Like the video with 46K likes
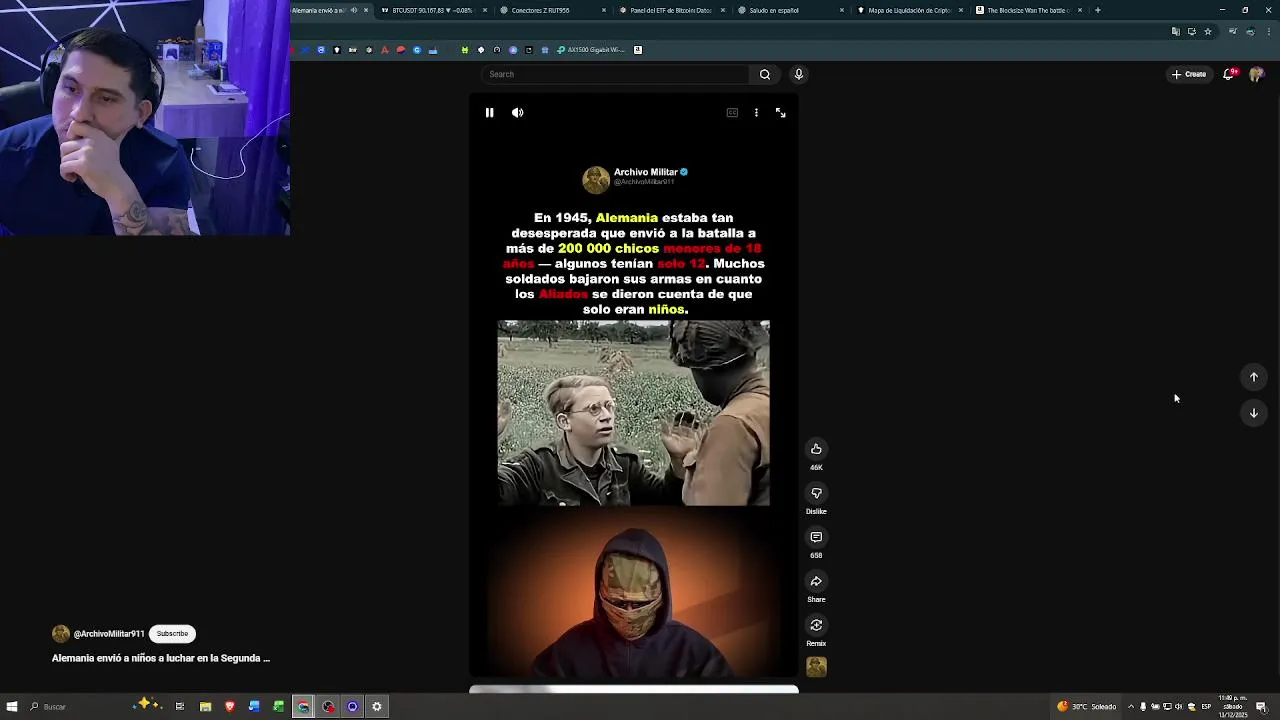The image size is (1280, 720). [816, 449]
